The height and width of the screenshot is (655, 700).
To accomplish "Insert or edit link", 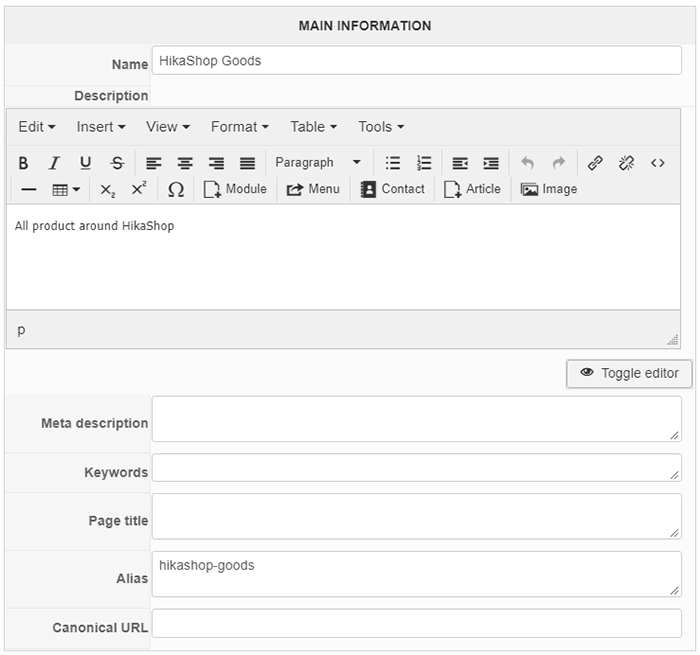I will (x=595, y=163).
